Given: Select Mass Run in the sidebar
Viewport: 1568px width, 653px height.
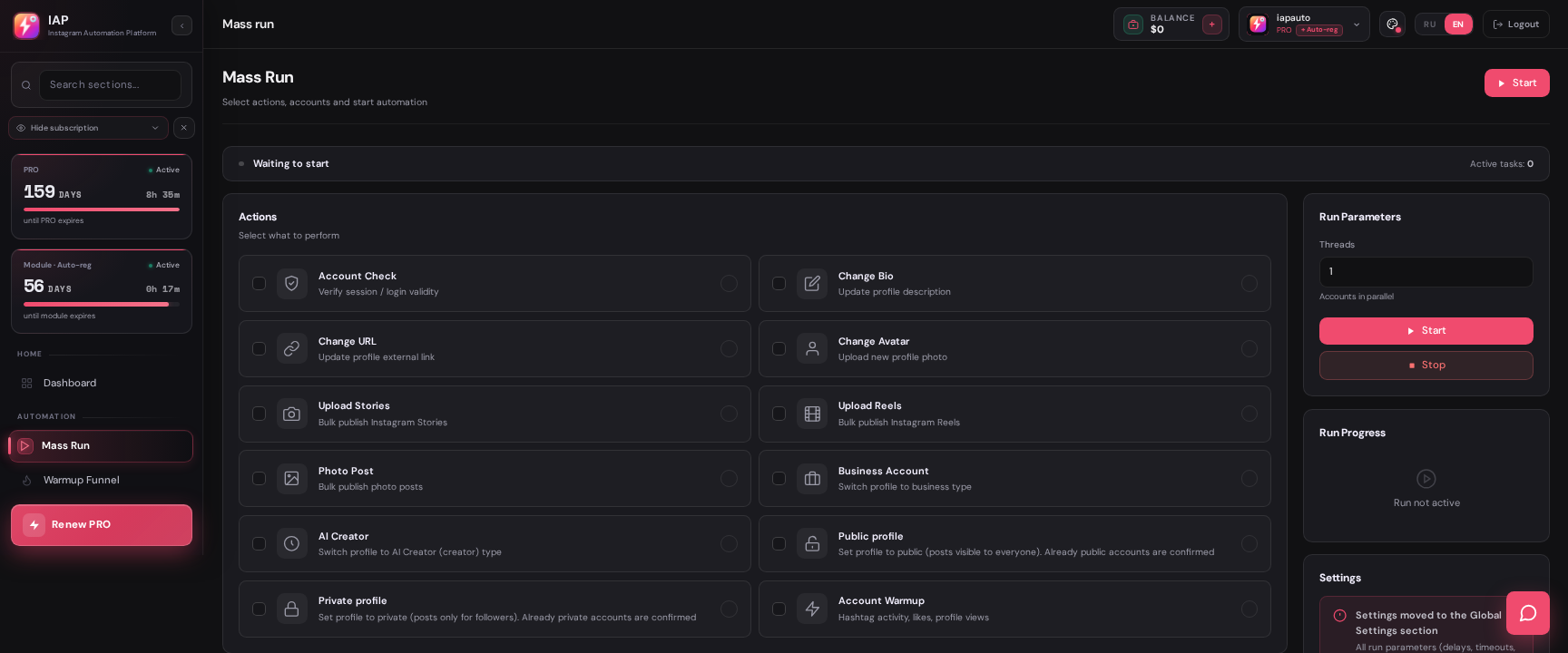Looking at the screenshot, I should pos(102,446).
